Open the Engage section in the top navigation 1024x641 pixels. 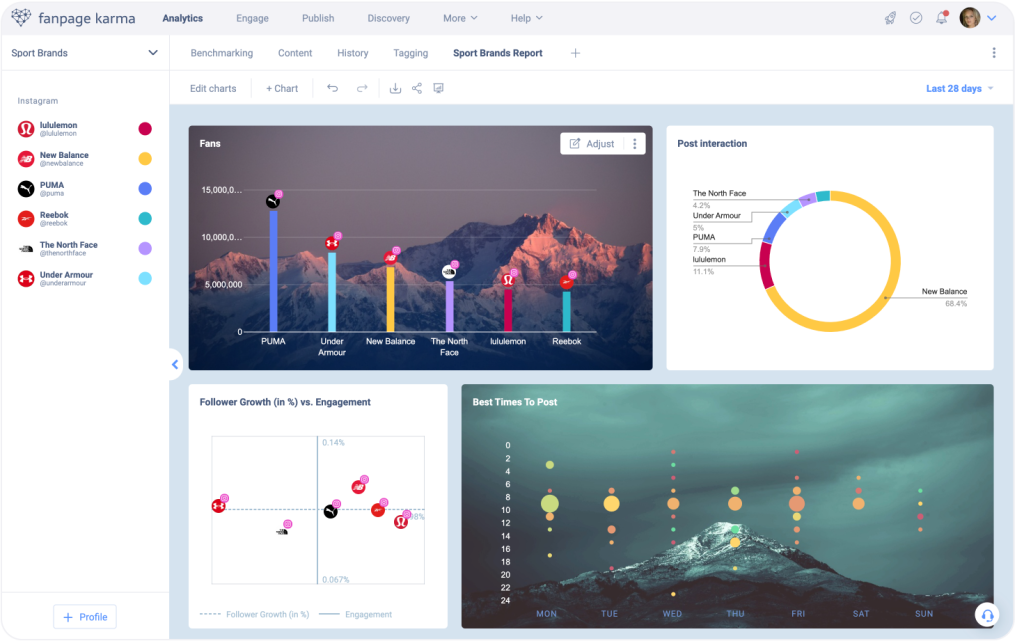pos(252,18)
